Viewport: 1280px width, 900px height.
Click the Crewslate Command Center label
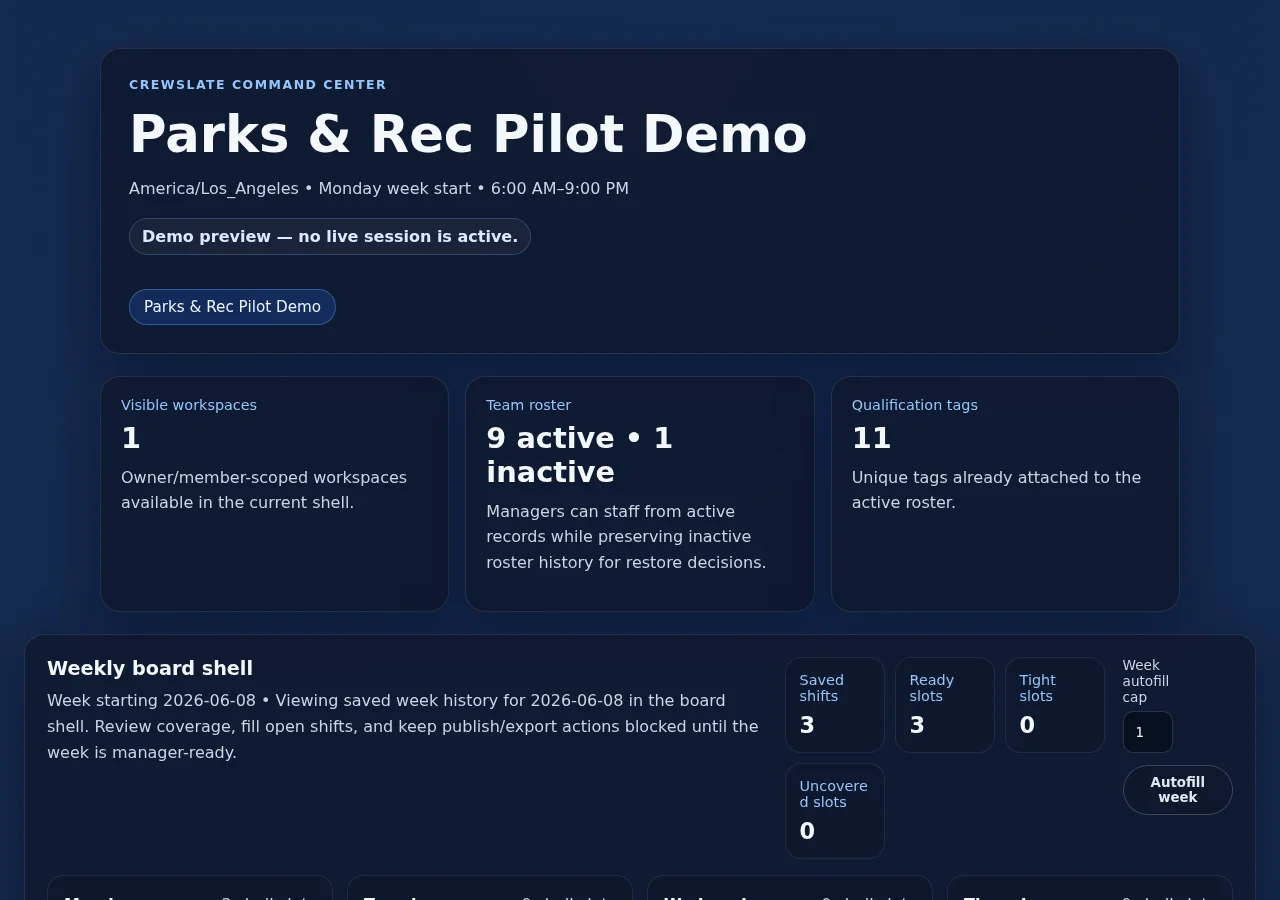tap(258, 85)
